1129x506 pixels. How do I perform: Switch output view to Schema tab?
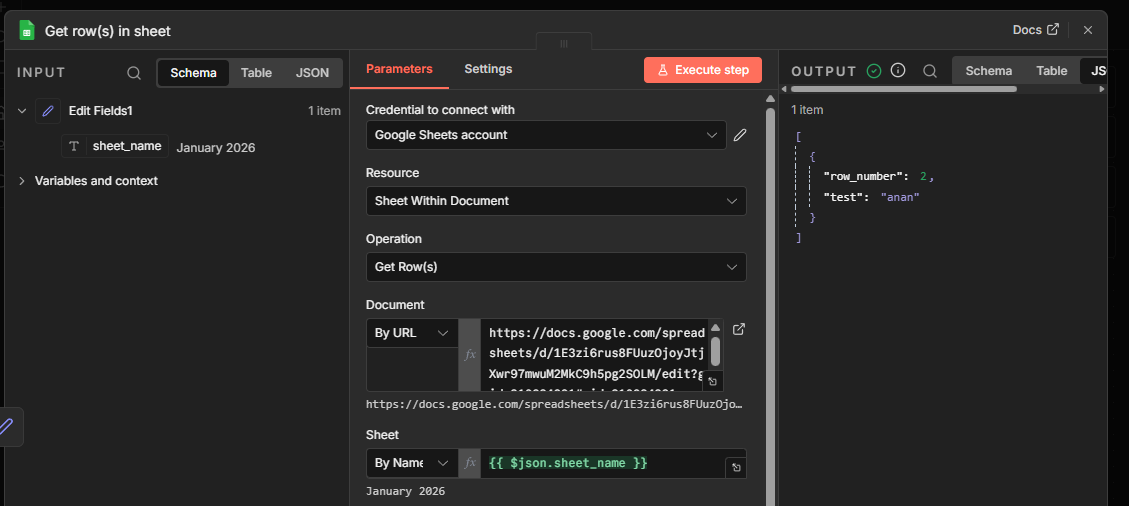988,71
